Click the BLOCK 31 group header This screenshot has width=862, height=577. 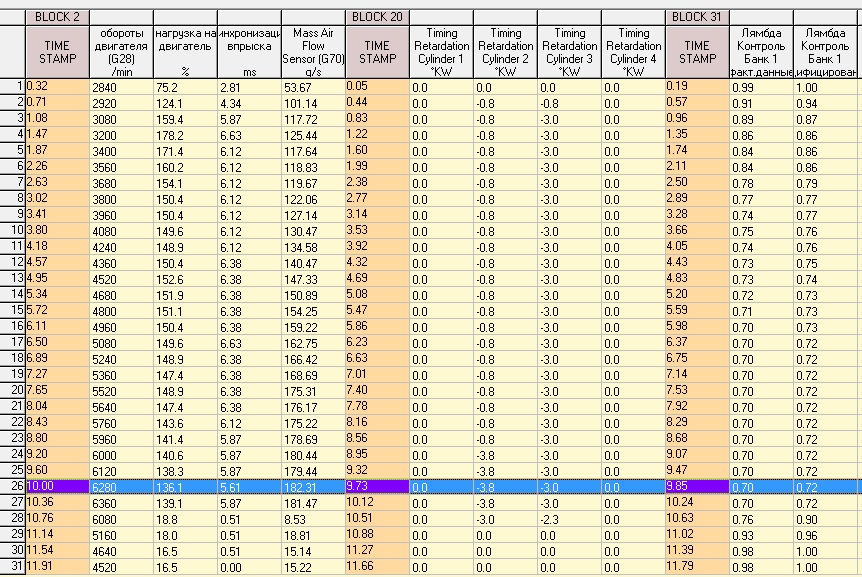pyautogui.click(x=697, y=17)
